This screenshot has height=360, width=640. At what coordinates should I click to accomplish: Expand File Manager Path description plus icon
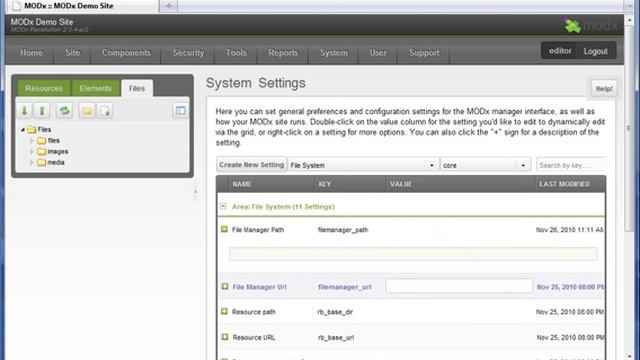224,229
